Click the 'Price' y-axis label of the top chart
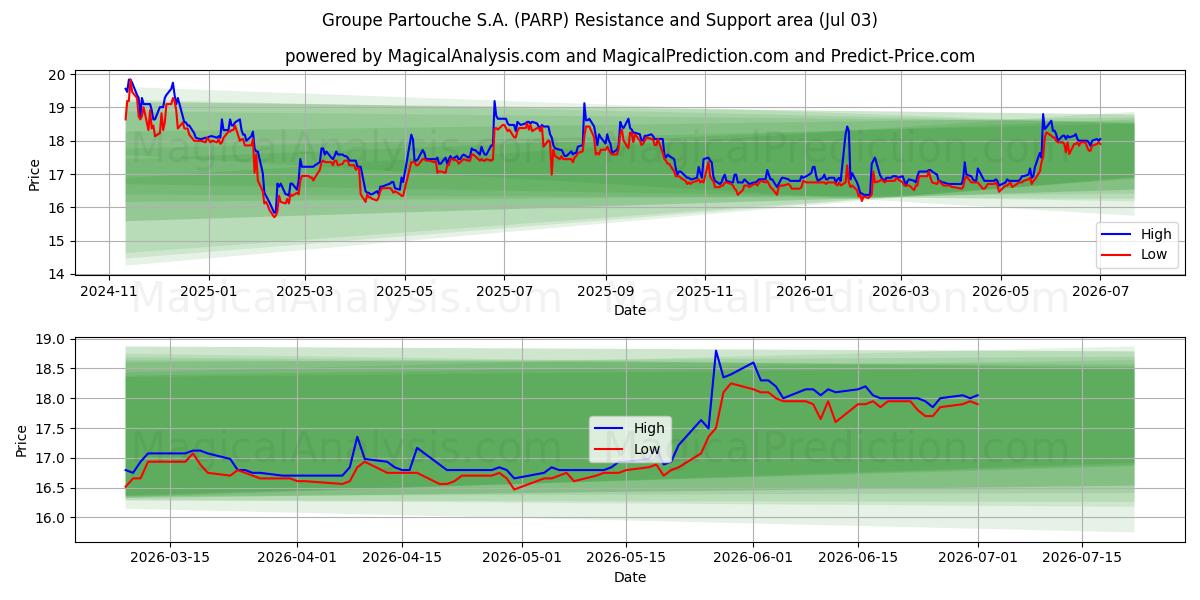 coord(35,175)
